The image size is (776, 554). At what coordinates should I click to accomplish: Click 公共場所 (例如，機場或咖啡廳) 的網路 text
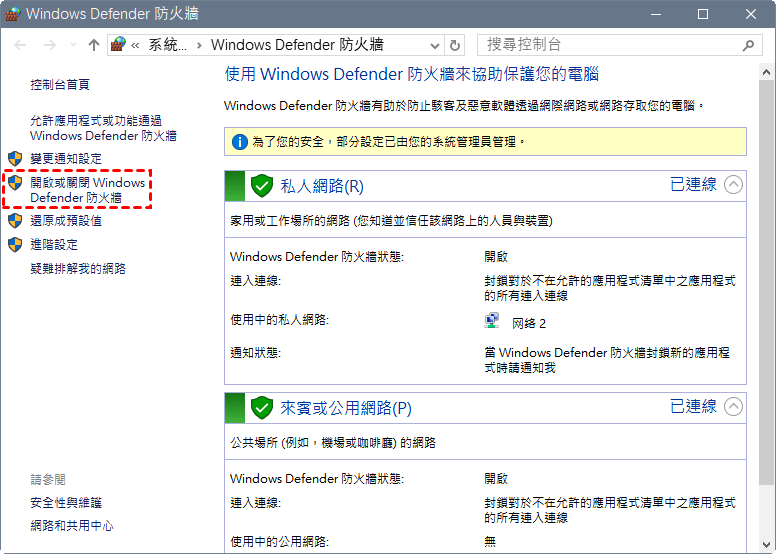pyautogui.click(x=333, y=443)
